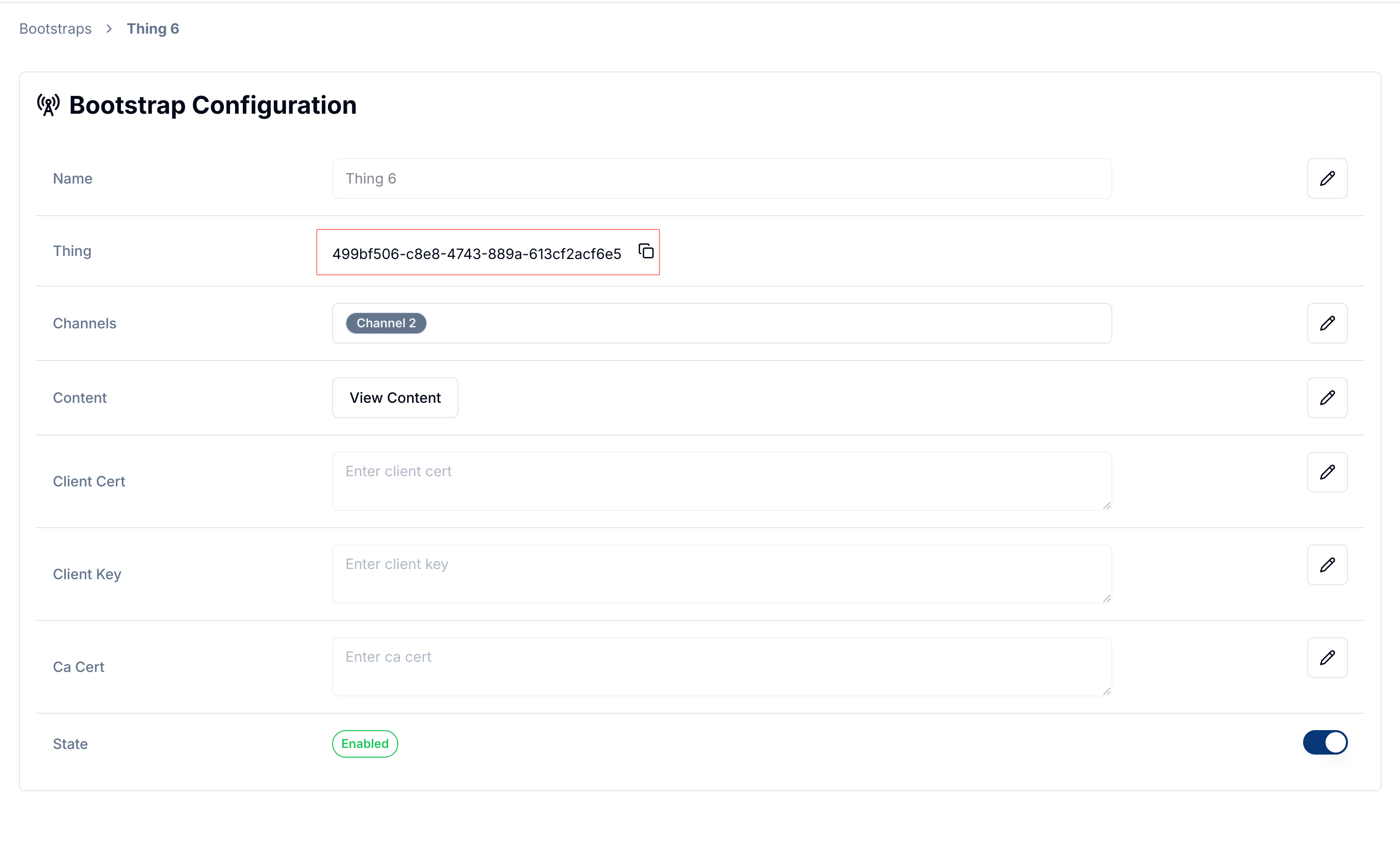
Task: Click the edit icon for Content
Action: [1327, 398]
